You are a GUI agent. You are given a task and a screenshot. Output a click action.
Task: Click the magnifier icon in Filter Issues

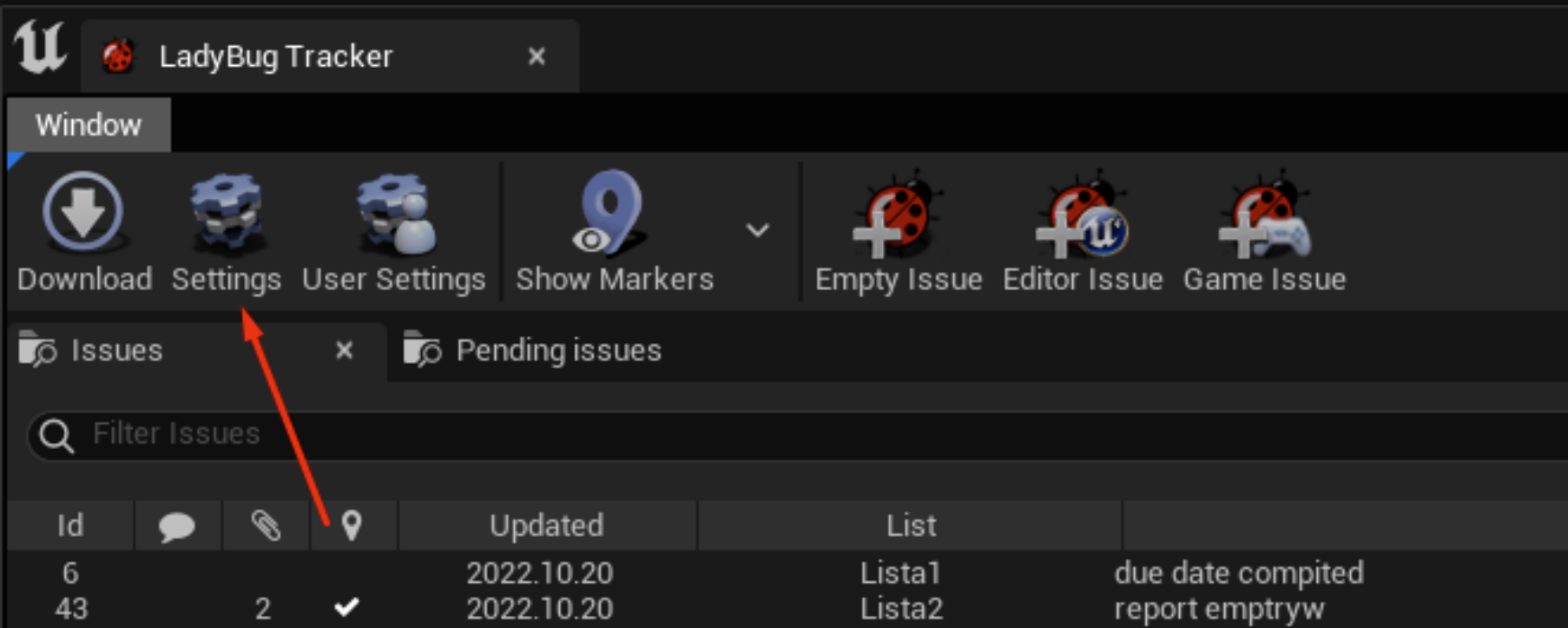56,435
